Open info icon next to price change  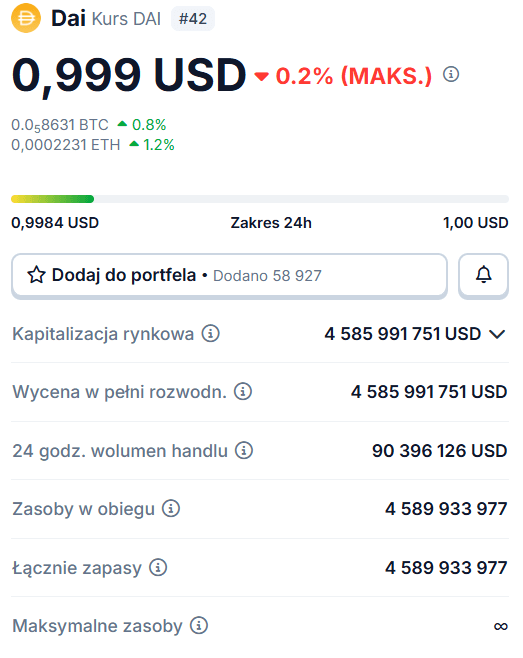coord(451,74)
